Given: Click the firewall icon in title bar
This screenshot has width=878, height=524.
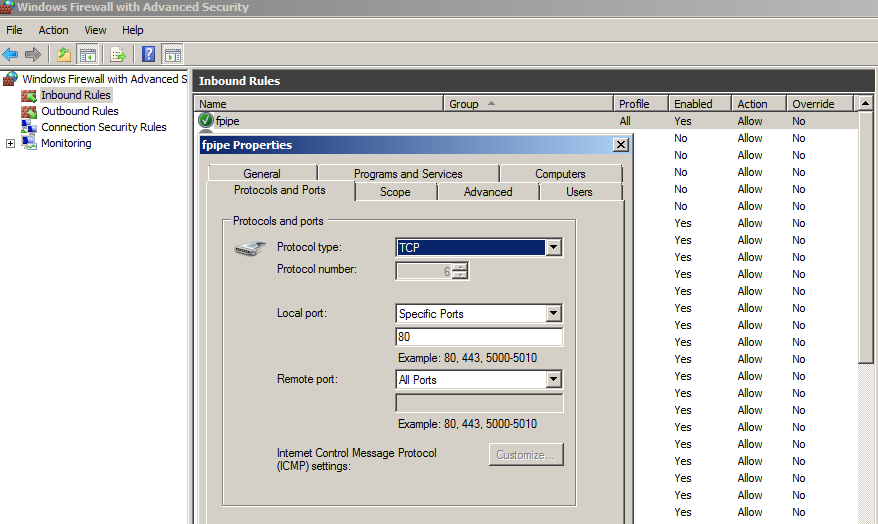Looking at the screenshot, I should point(7,7).
